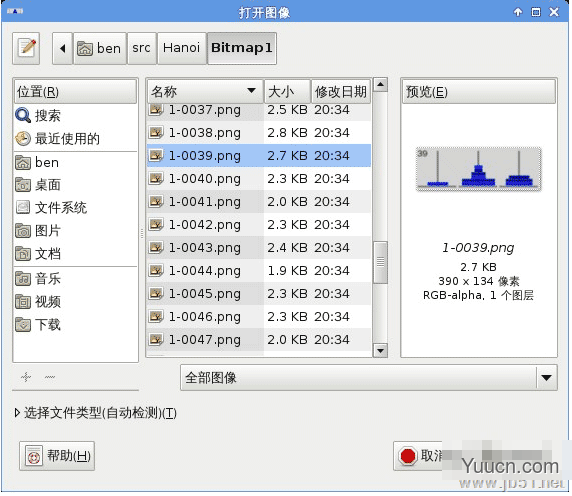This screenshot has height=496, width=572.
Task: Click the scroll up arrow of file list
Action: point(380,85)
